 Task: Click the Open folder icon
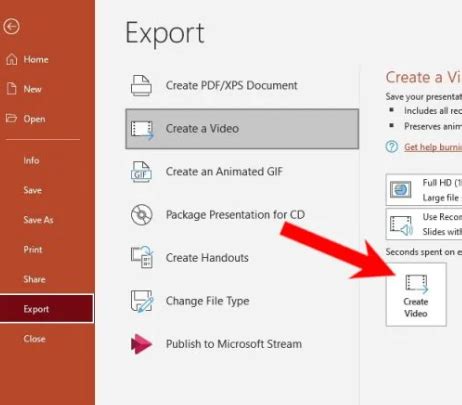[x=11, y=118]
